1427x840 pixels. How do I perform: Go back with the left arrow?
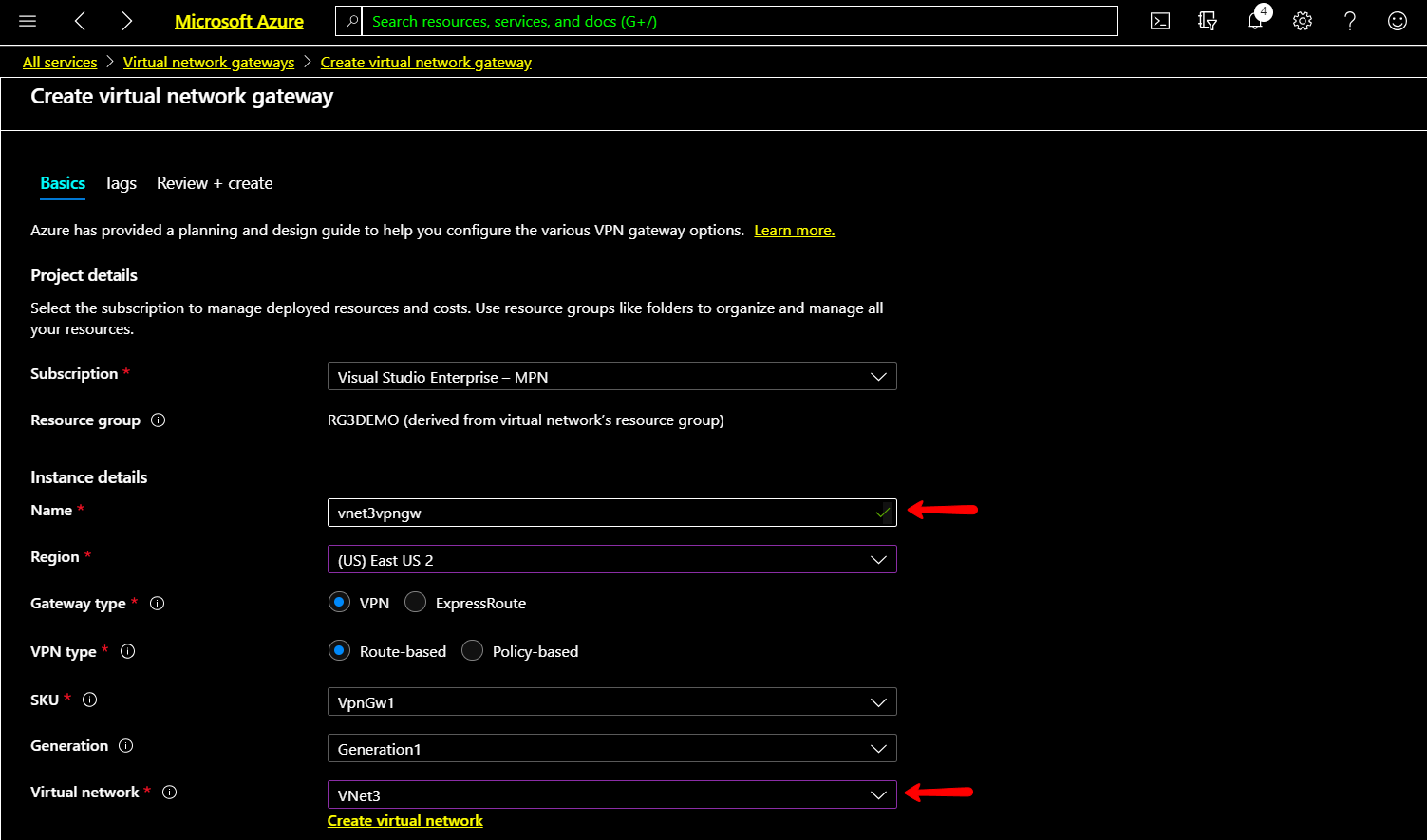coord(80,21)
